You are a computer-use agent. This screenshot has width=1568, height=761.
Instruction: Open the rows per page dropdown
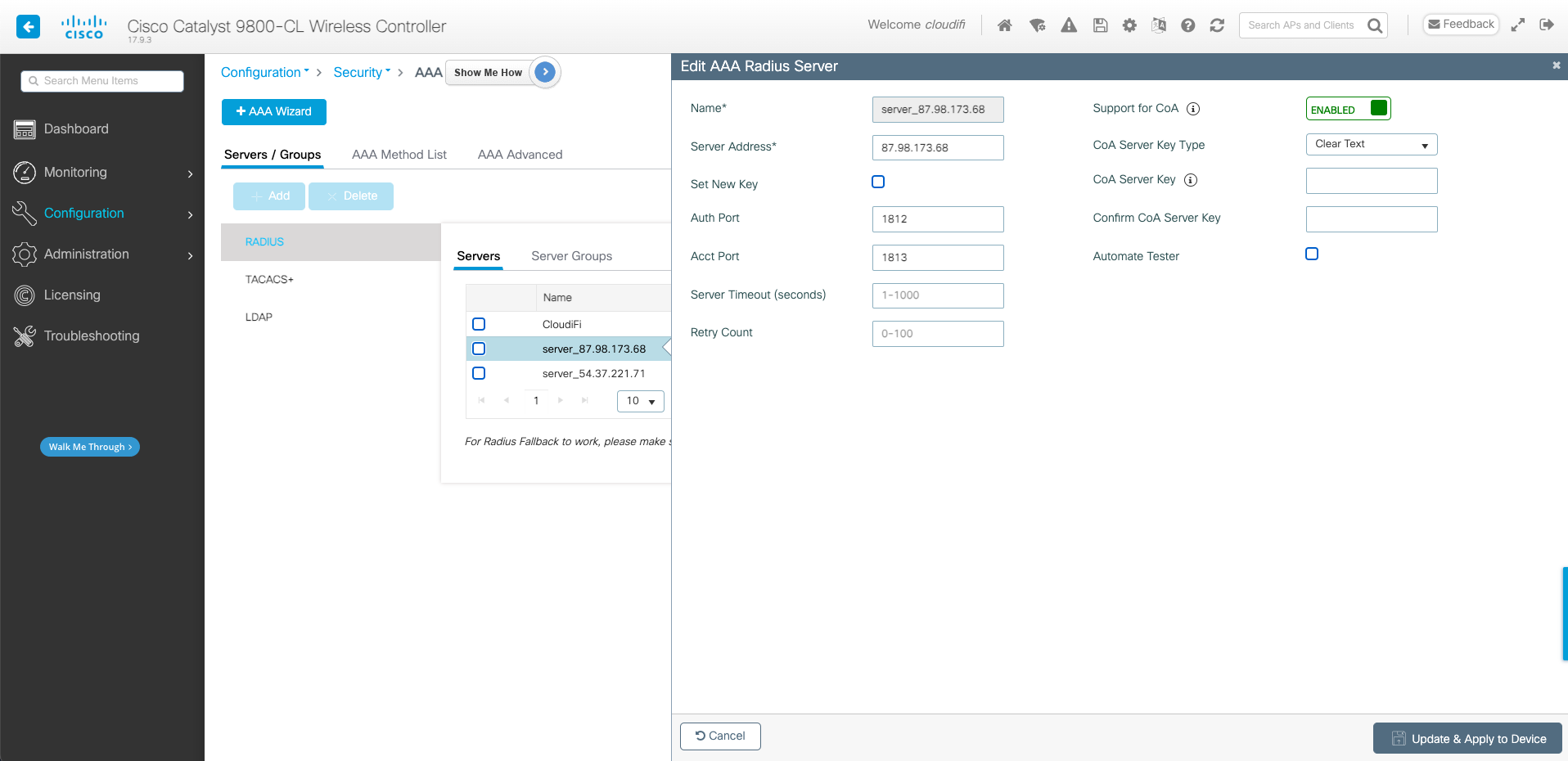click(x=640, y=401)
